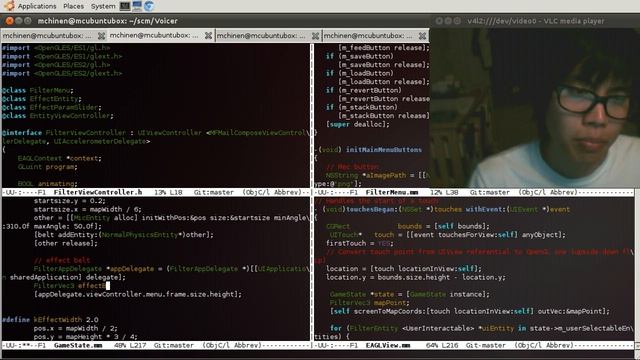Click 'FilterViewController.h' in the mode line
This screenshot has width=640, height=360.
tap(98, 192)
